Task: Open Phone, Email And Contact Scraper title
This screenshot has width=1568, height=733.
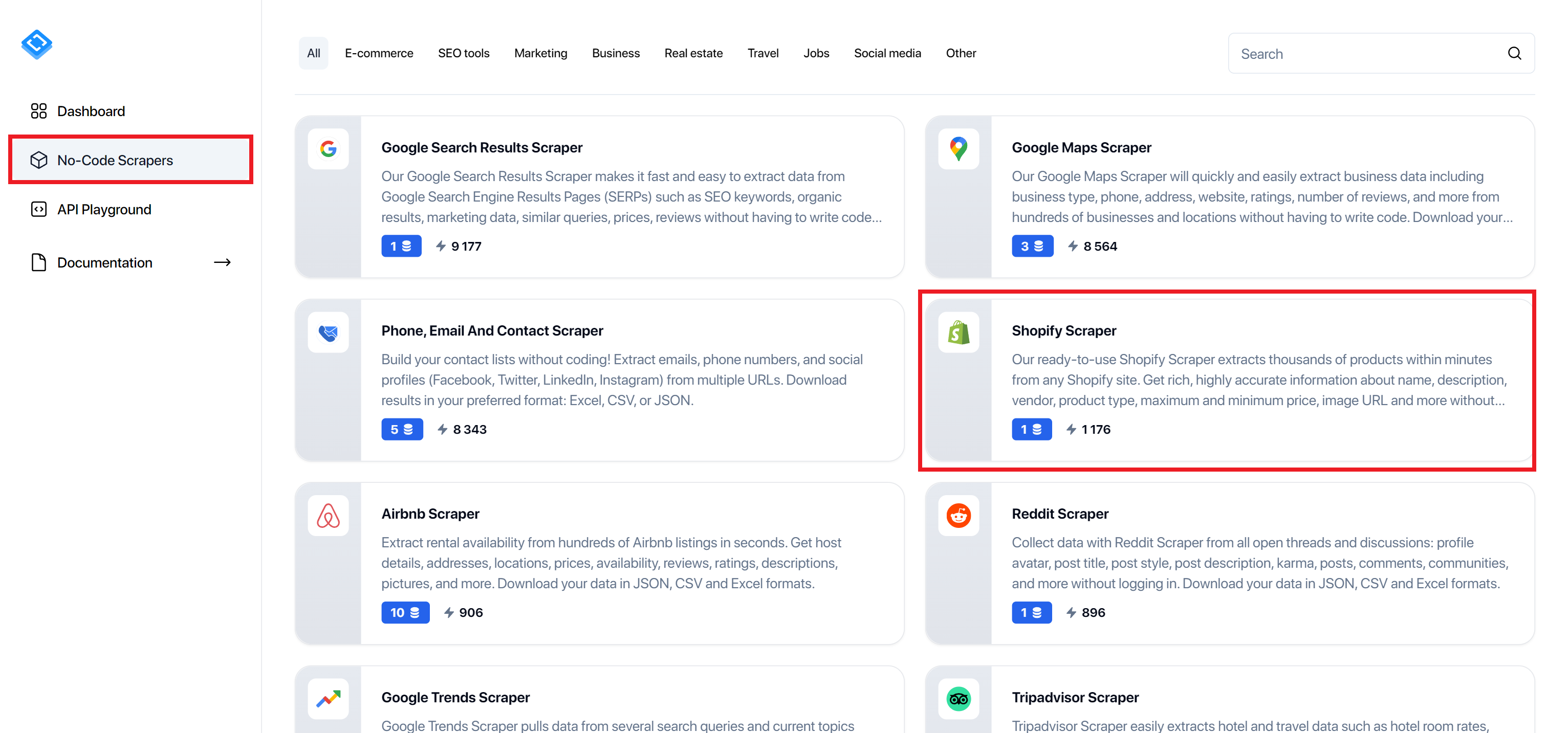Action: point(492,330)
